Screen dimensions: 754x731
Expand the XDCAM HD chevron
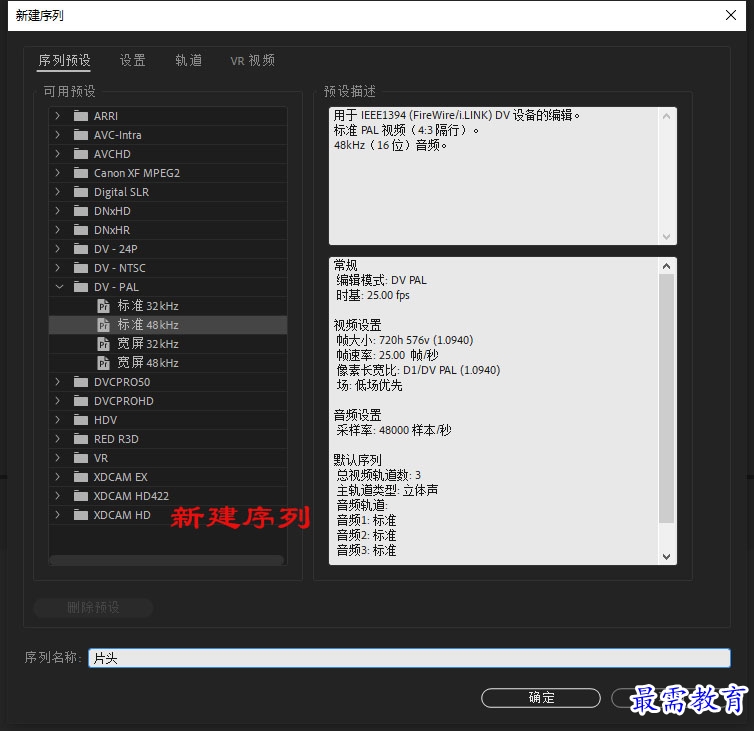58,515
